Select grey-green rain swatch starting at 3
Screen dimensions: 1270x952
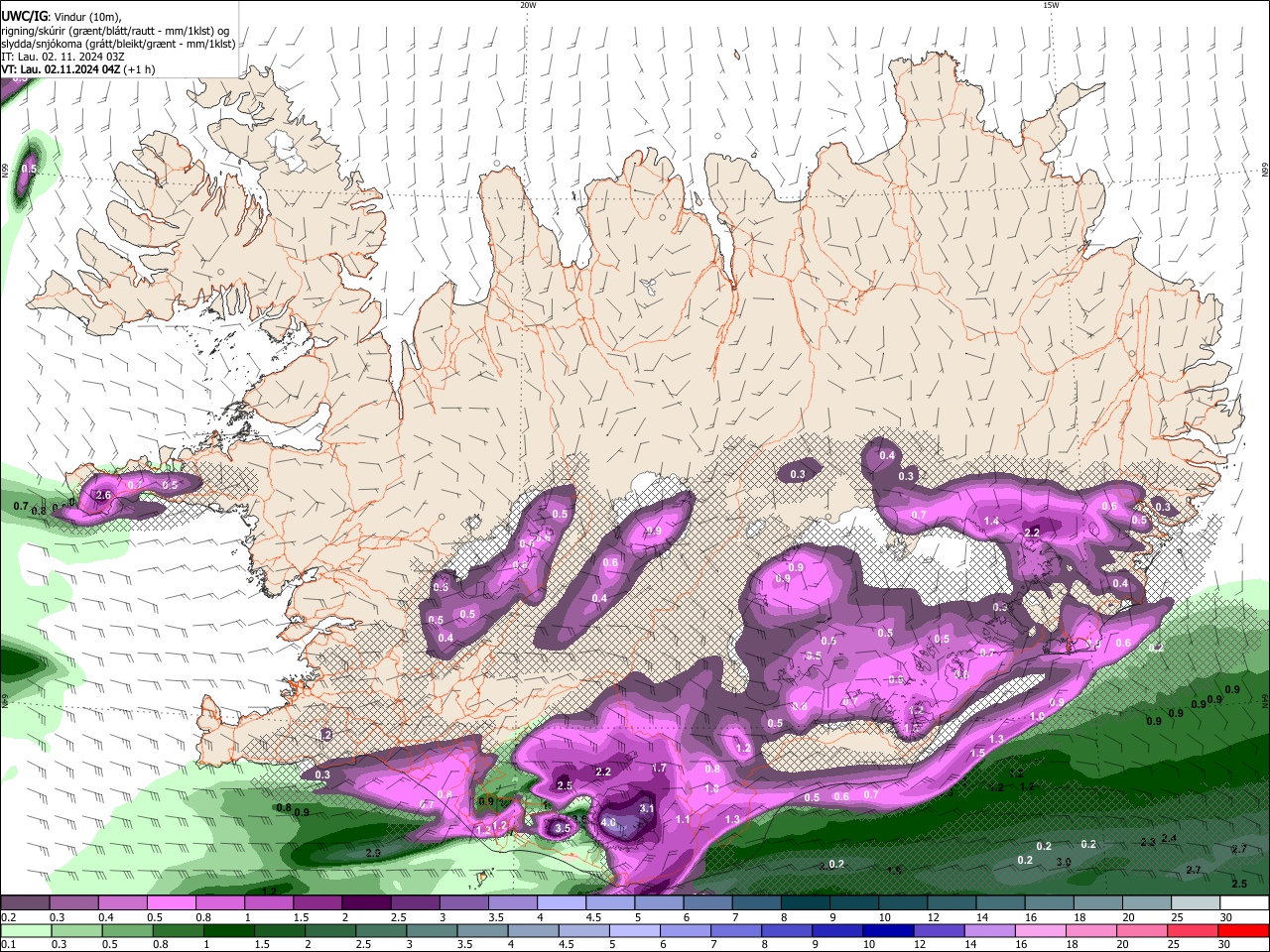[x=432, y=931]
